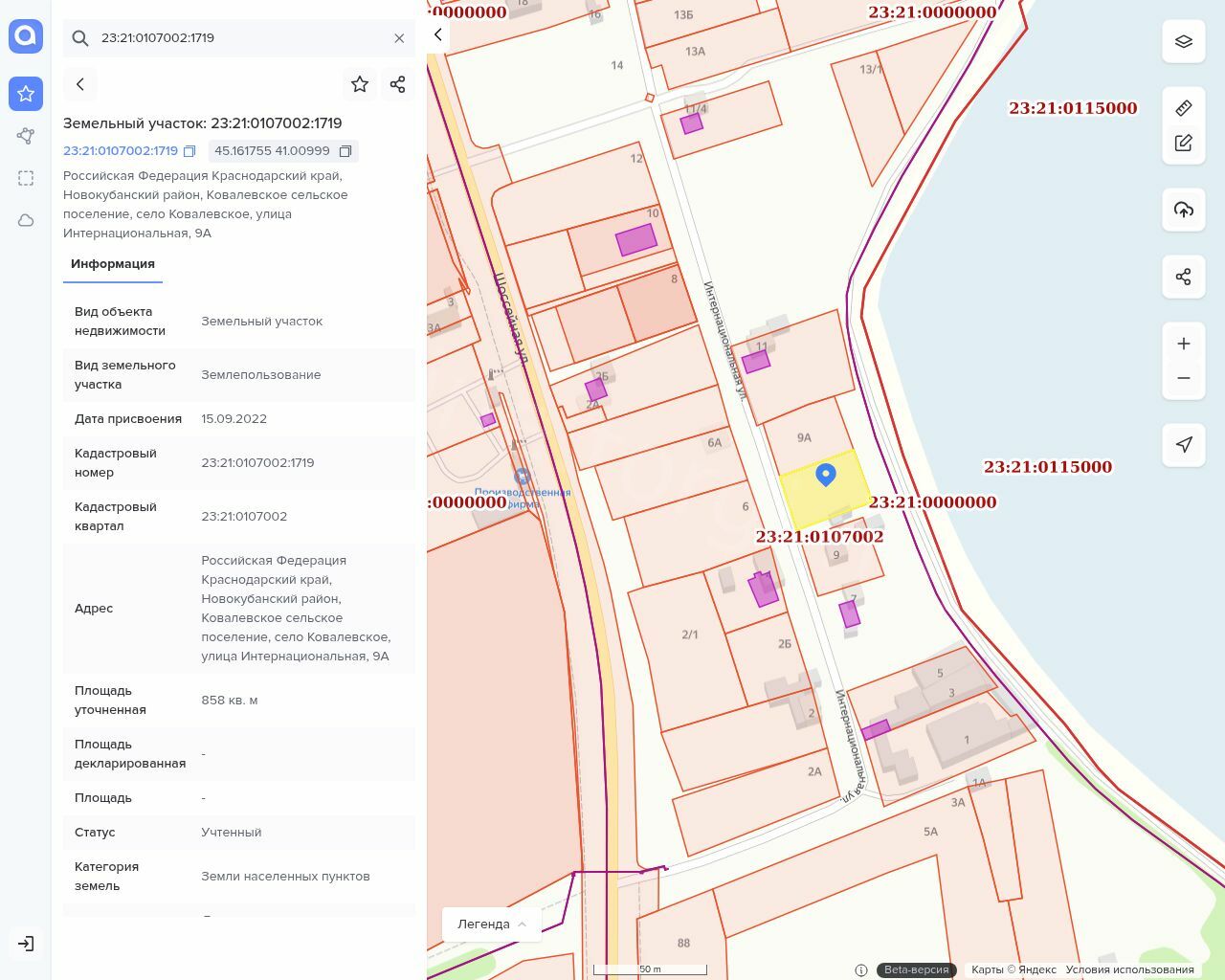This screenshot has width=1225, height=980.
Task: Expand the Легенда panel
Action: (x=492, y=924)
